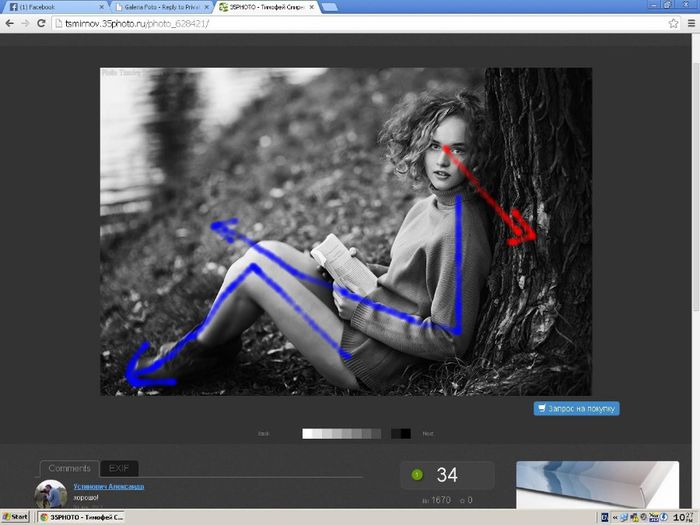Click 35PHOTO Chrome taskbar button
Image resolution: width=700 pixels, height=525 pixels.
click(x=81, y=517)
